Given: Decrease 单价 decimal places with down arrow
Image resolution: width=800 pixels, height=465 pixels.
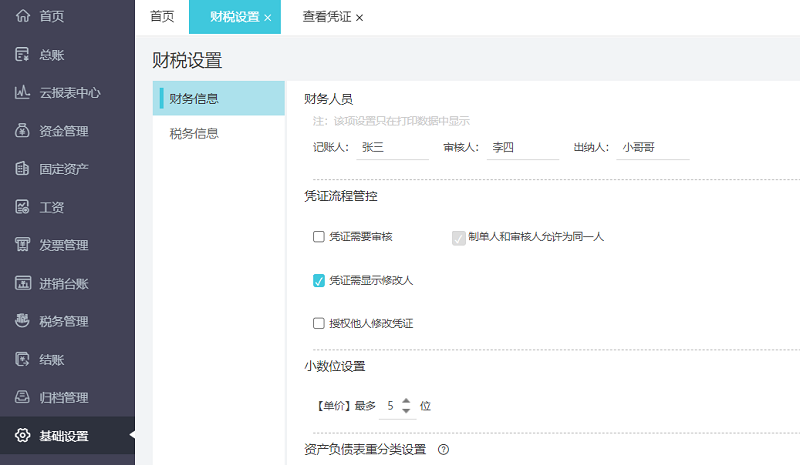Looking at the screenshot, I should pyautogui.click(x=406, y=411).
